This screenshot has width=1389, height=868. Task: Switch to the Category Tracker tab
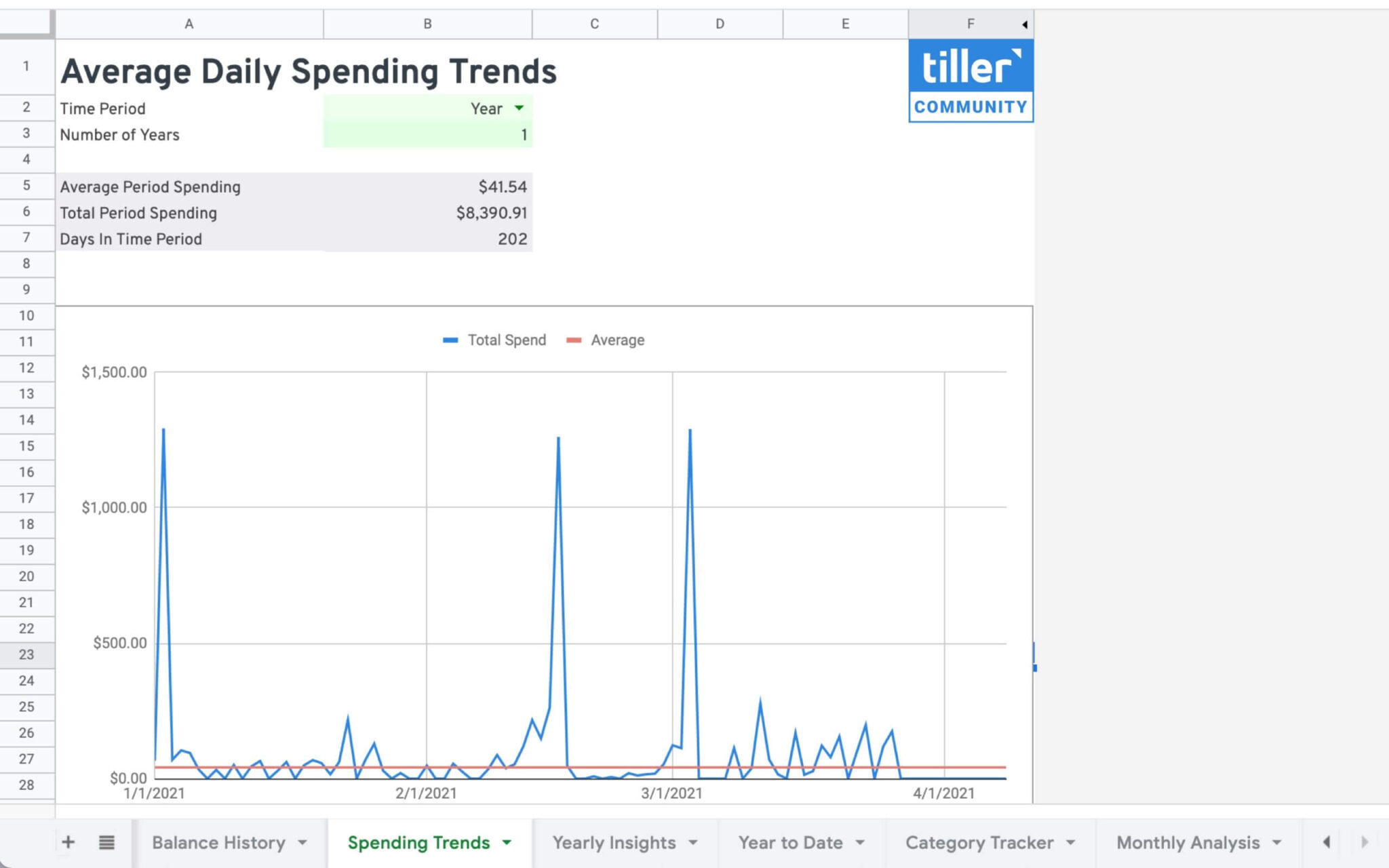click(x=979, y=842)
